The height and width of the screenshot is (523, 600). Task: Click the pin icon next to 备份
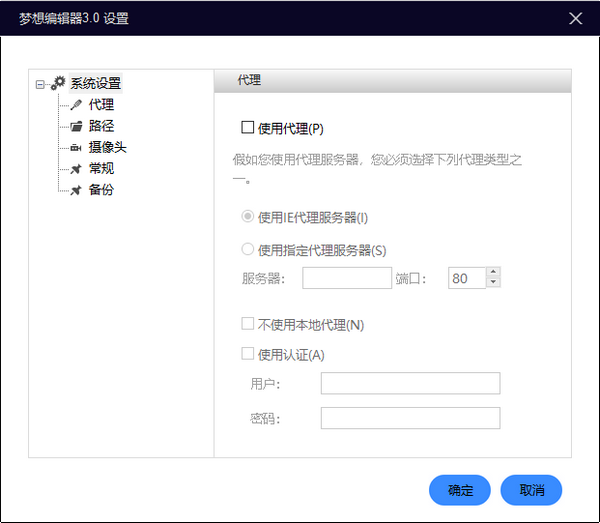(76, 190)
